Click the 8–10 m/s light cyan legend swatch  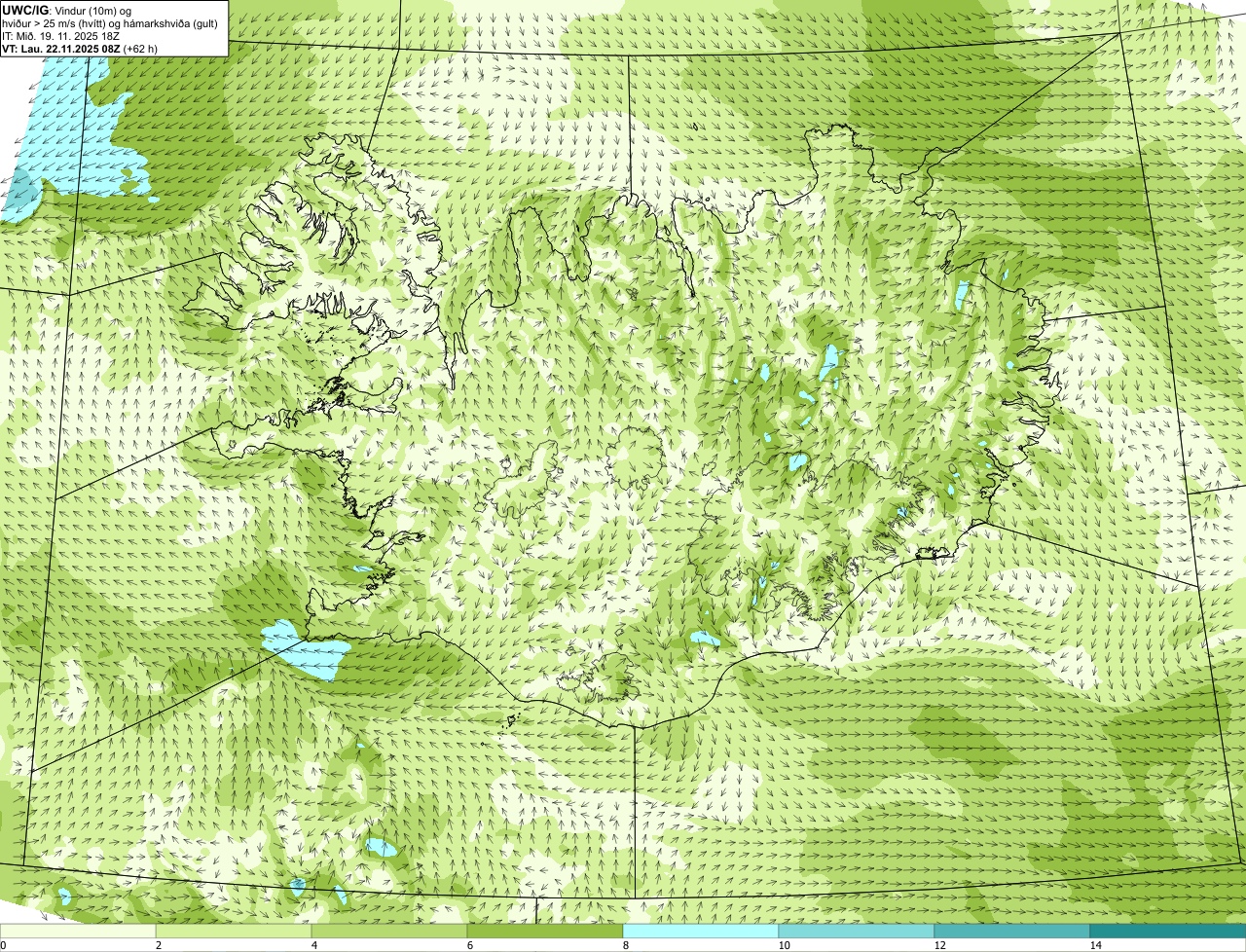pos(701,932)
